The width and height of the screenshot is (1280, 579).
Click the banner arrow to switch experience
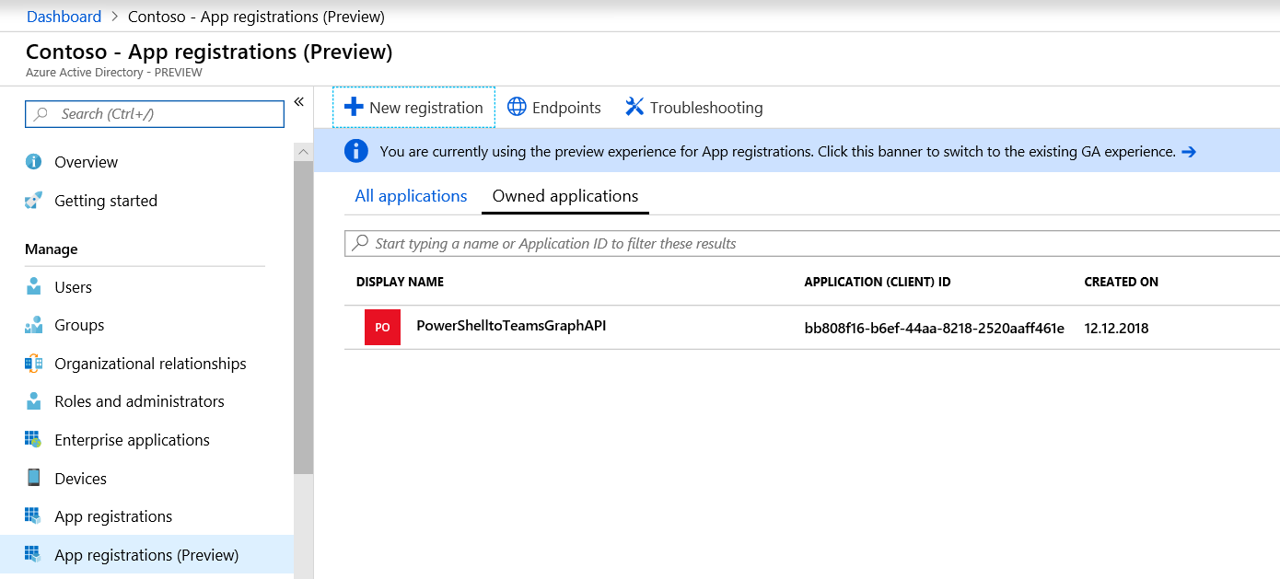pos(1188,152)
